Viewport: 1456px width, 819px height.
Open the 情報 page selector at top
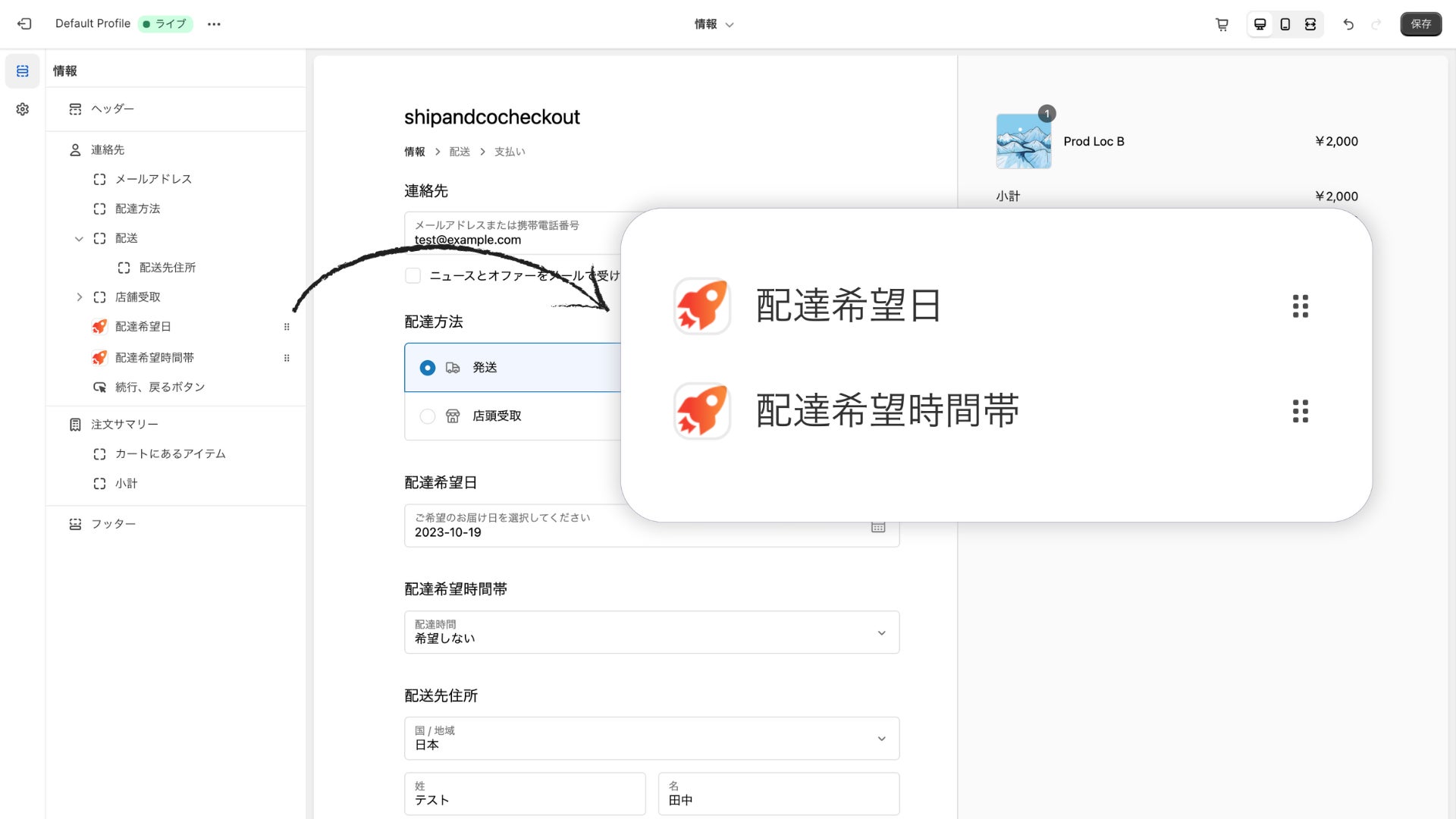(714, 24)
